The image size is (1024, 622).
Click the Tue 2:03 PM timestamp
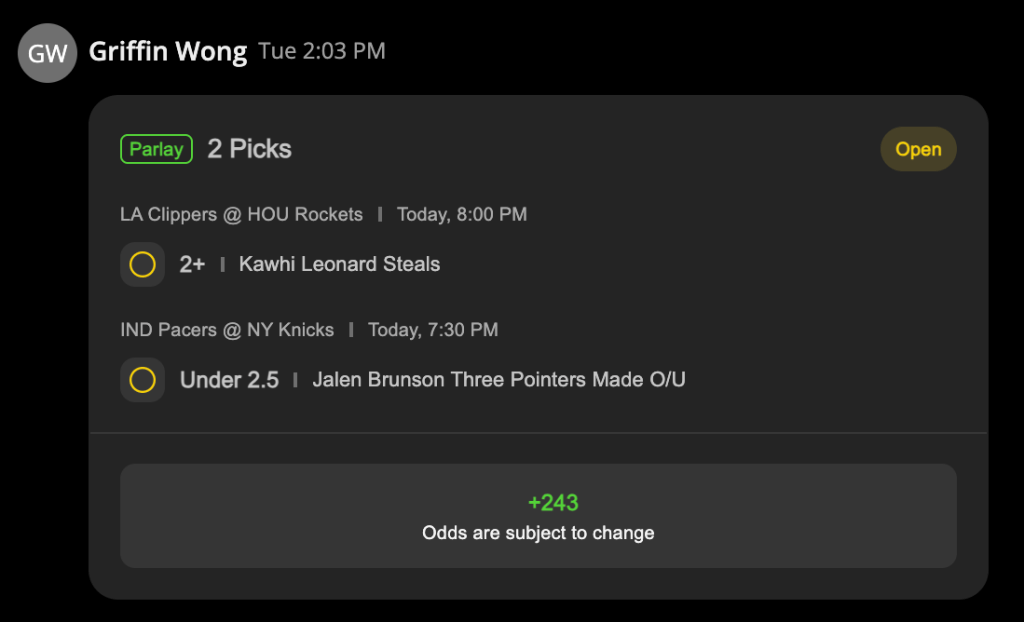(x=322, y=51)
